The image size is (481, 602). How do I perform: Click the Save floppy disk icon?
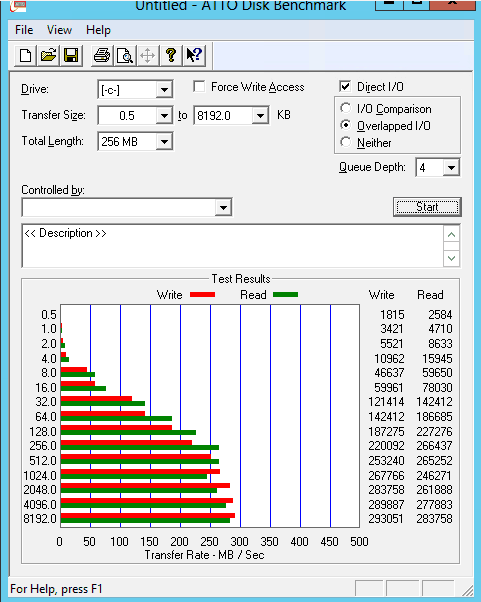point(71,56)
